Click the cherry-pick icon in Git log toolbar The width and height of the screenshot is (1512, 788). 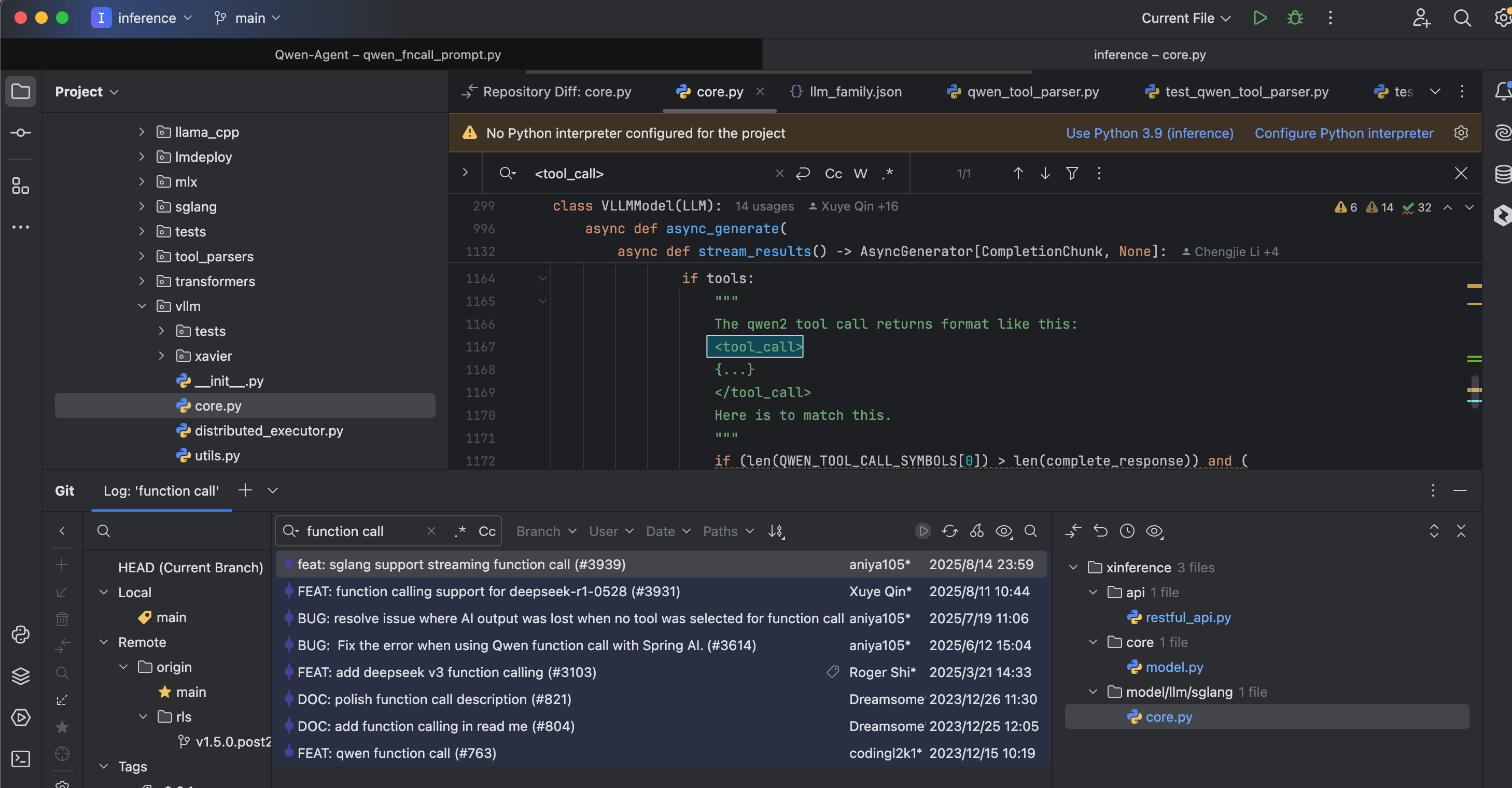pos(977,531)
